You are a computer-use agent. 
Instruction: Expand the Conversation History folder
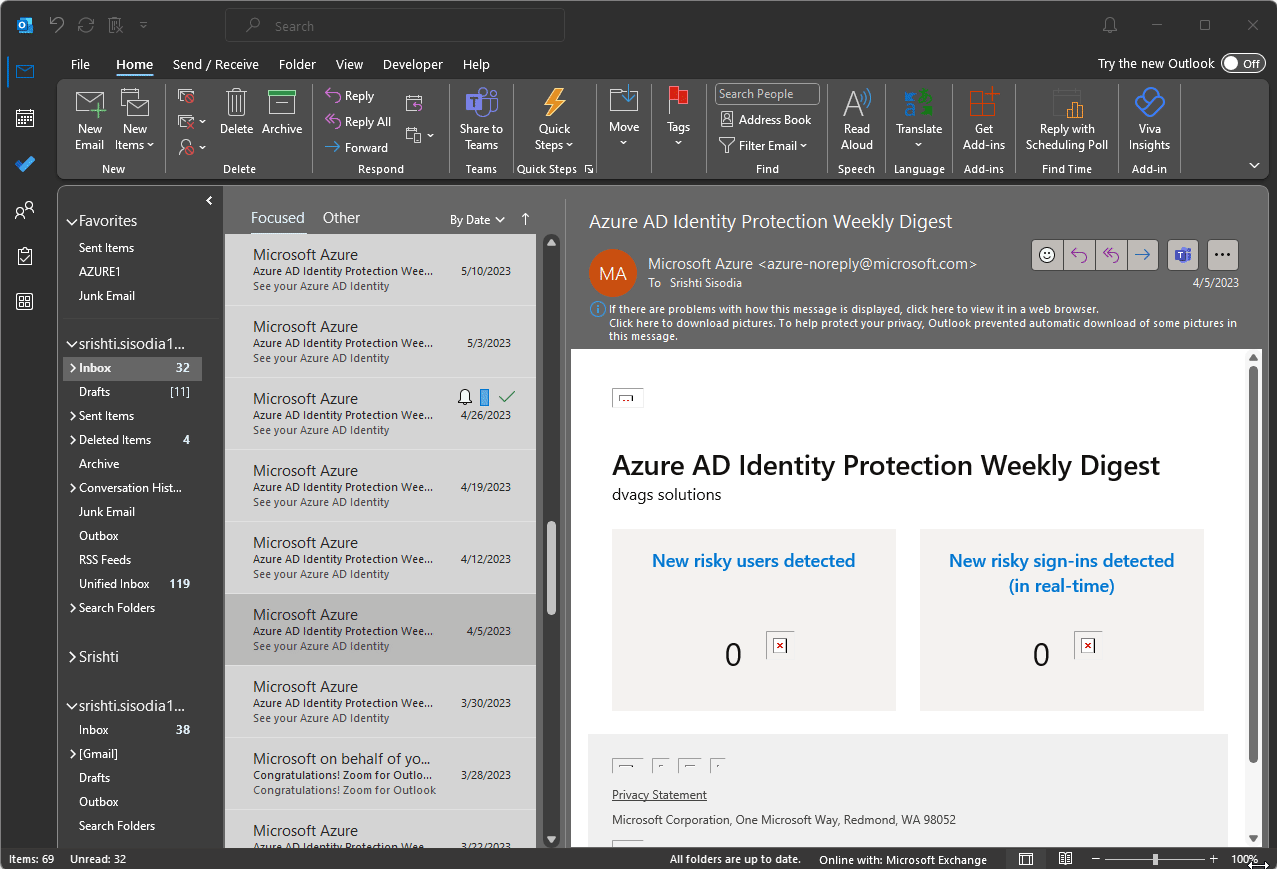pos(72,488)
